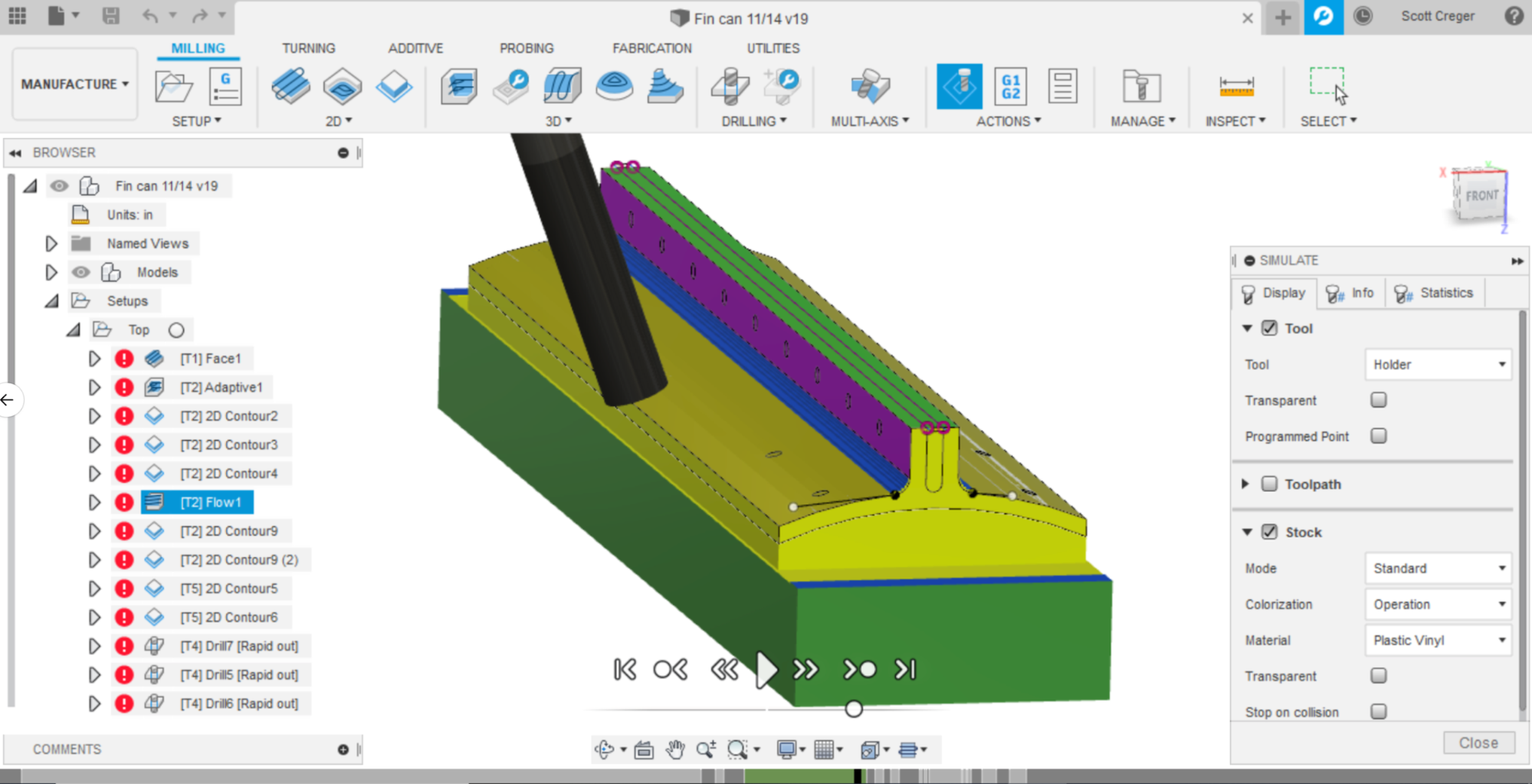Select the Measure tool under Inspect
The image size is (1532, 784).
pyautogui.click(x=1235, y=87)
